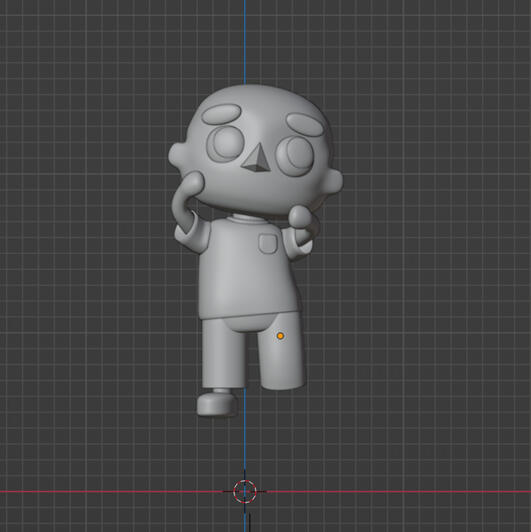Select the pyramid-shaped nose on the character

[257, 157]
